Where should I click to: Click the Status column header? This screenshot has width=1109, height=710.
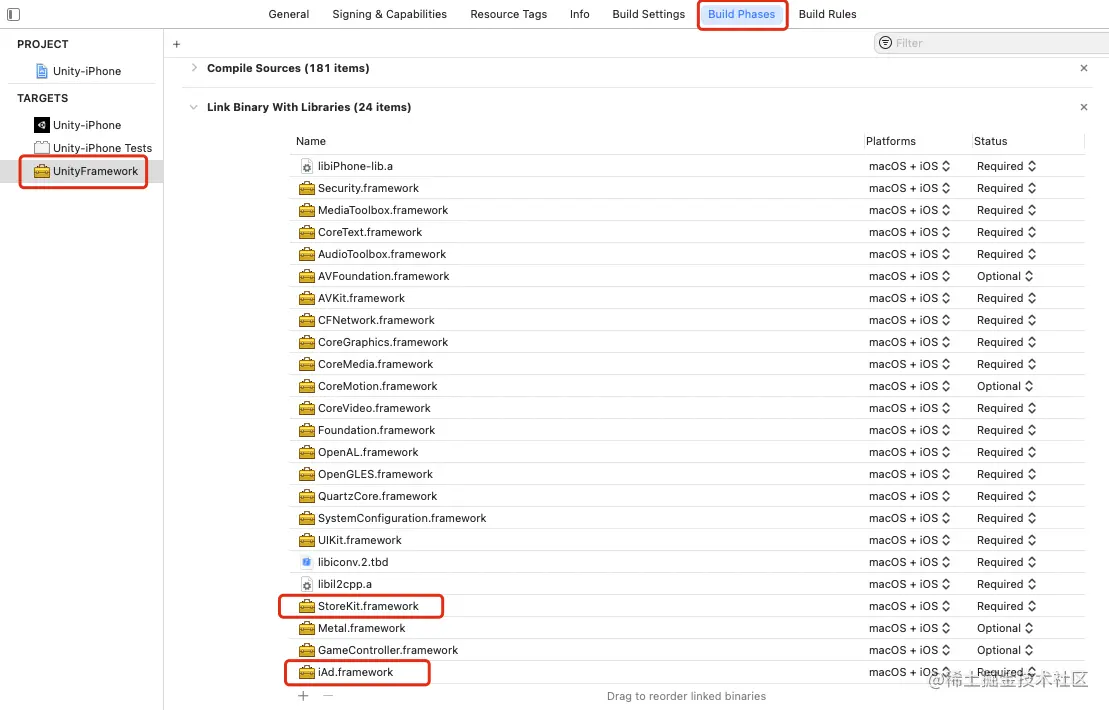point(990,141)
